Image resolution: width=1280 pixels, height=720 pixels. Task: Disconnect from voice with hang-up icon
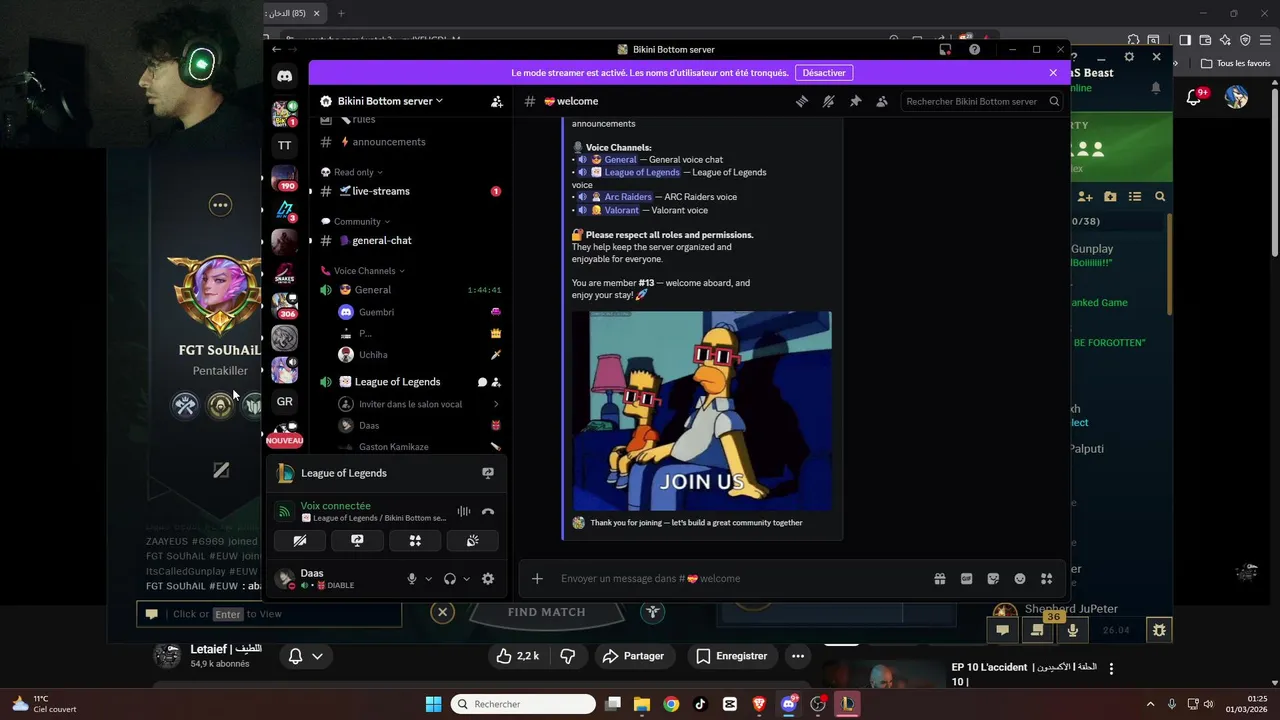point(488,511)
